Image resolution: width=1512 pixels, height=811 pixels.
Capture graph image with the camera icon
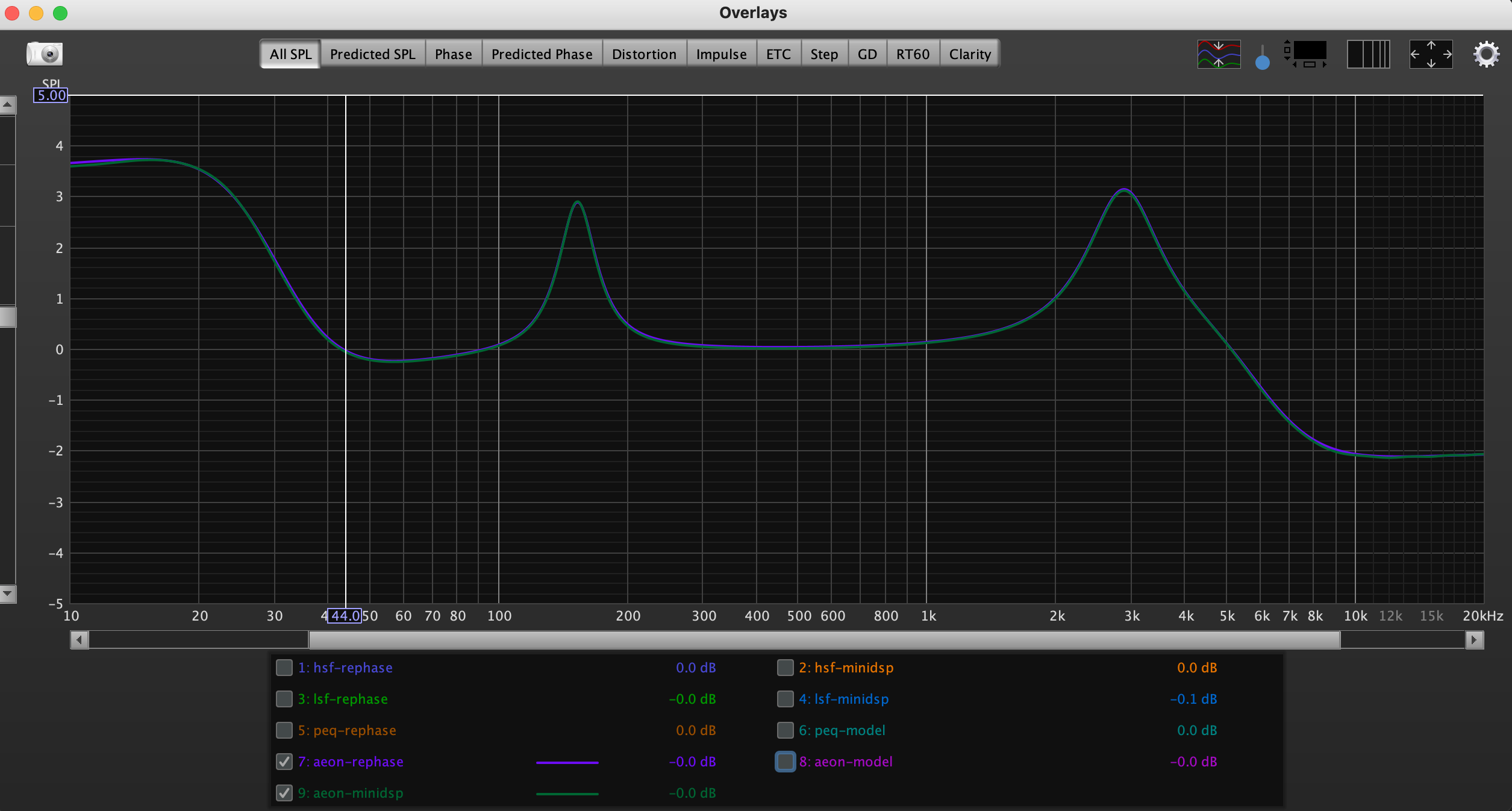click(45, 54)
